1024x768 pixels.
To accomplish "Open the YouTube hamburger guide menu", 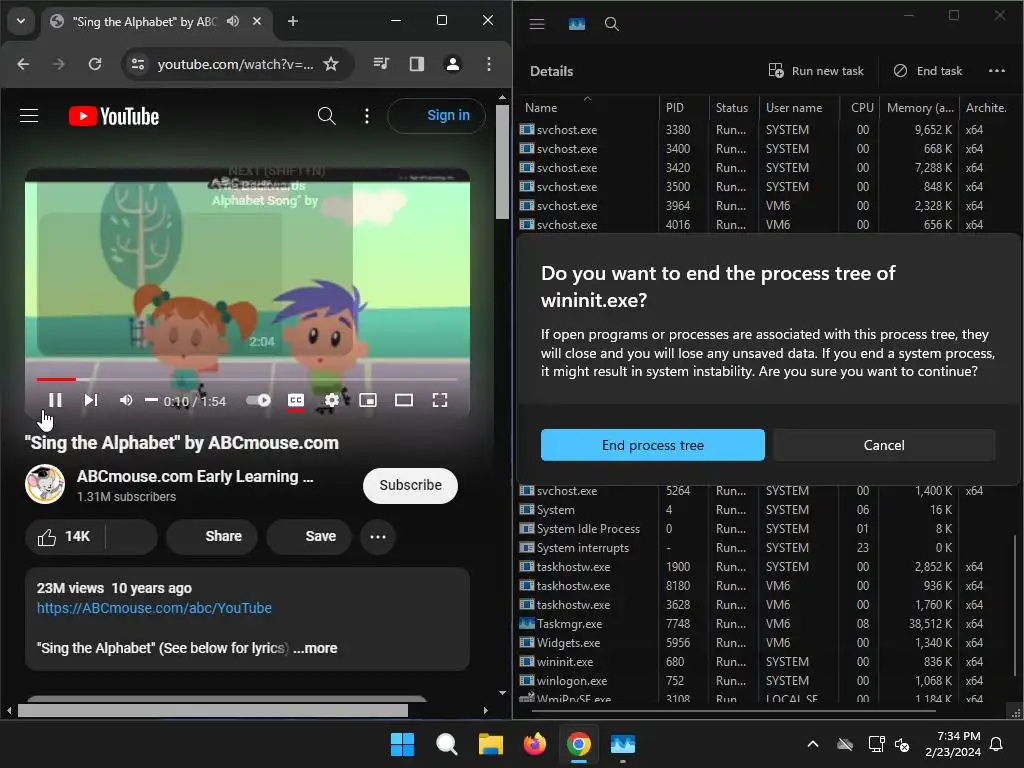I will (29, 116).
